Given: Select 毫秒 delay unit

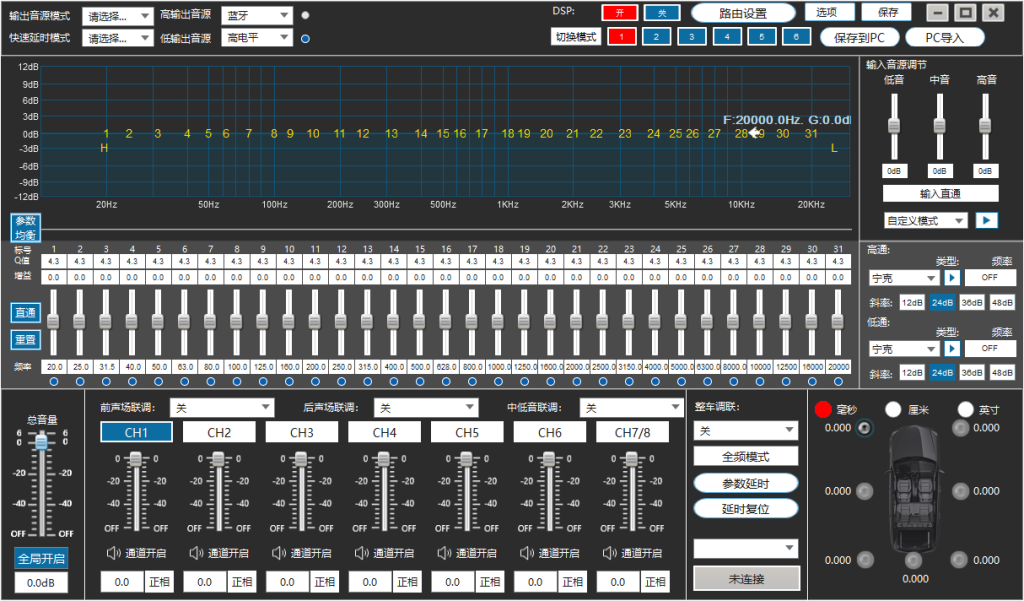Looking at the screenshot, I should [823, 410].
